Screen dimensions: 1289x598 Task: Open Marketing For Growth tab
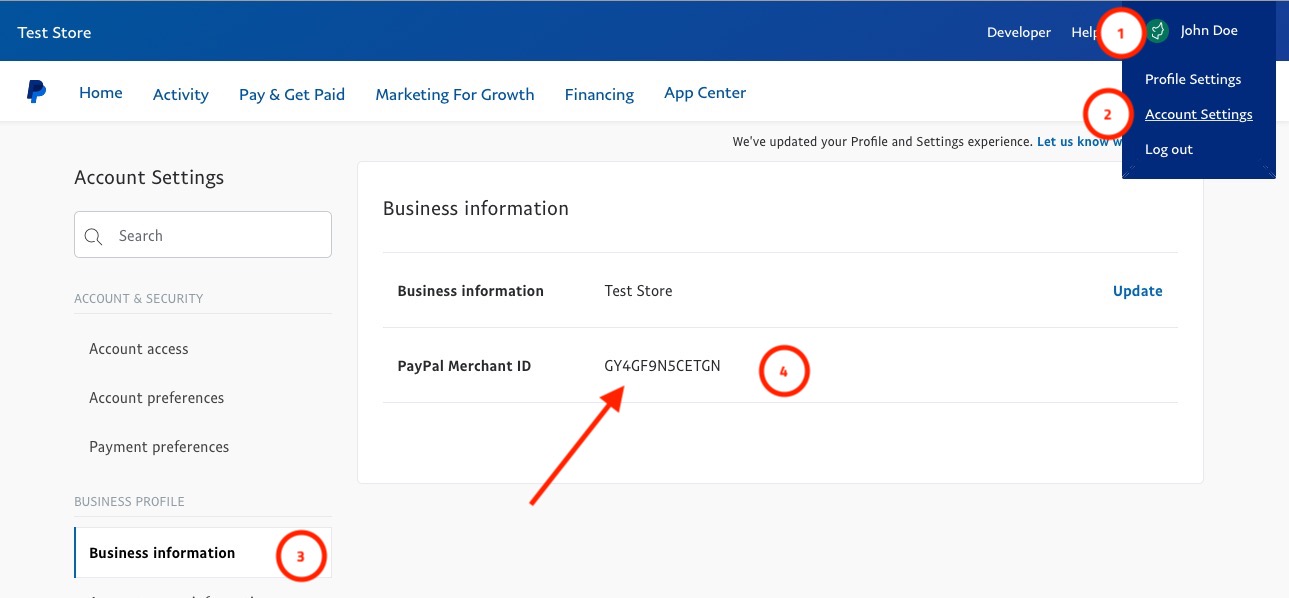(455, 94)
